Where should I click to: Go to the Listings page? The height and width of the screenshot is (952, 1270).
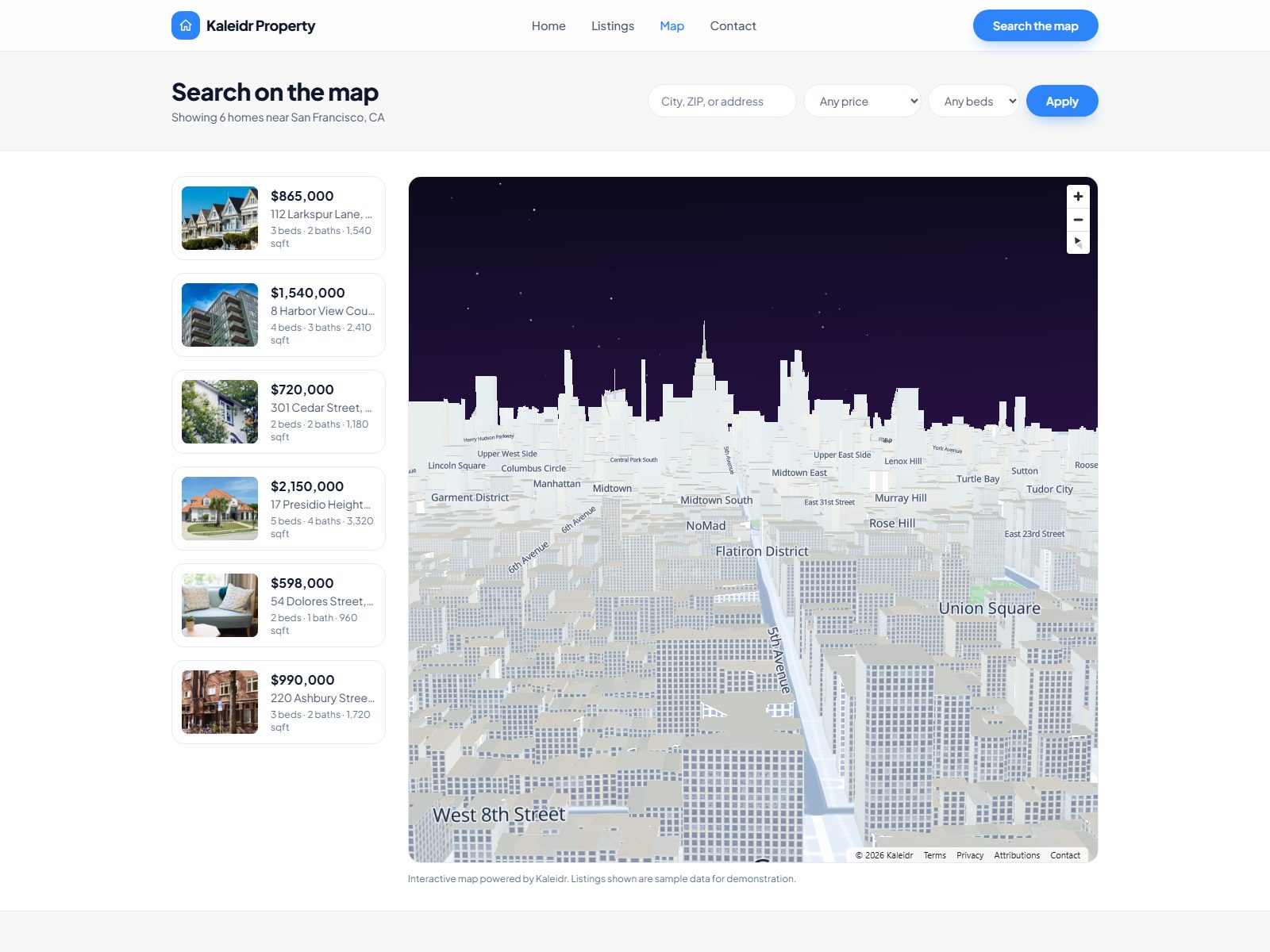point(613,25)
